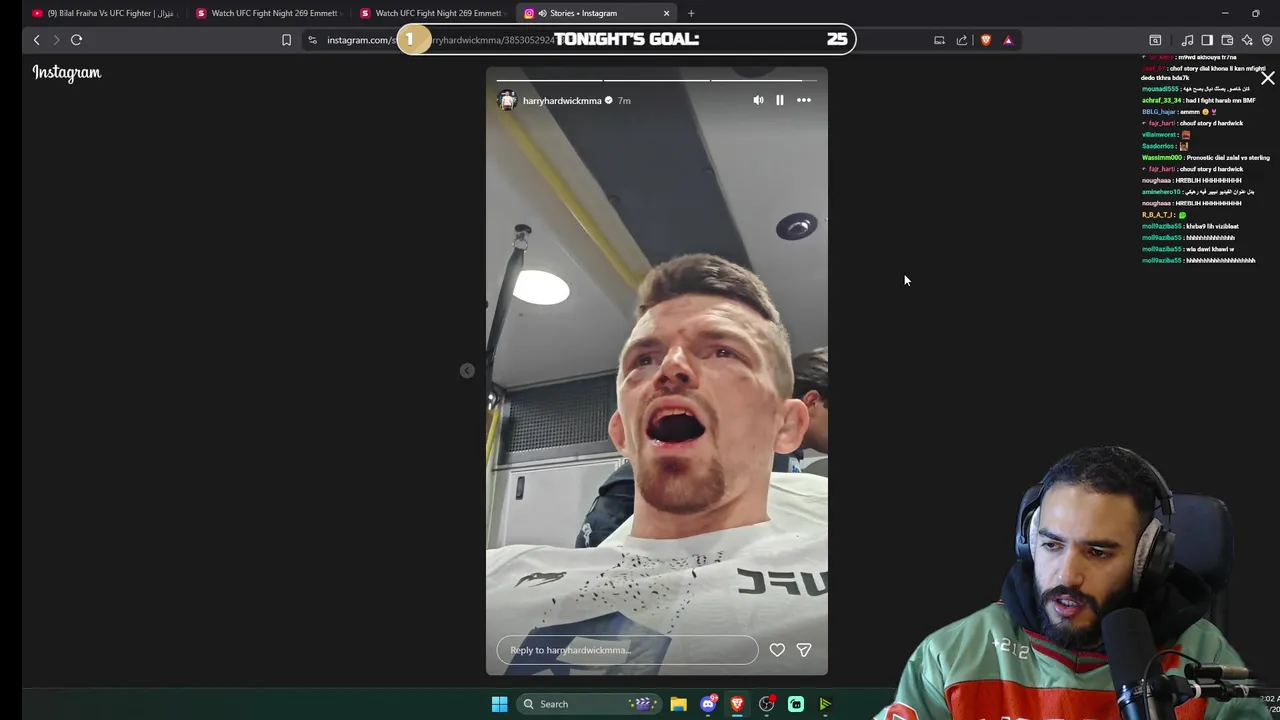Open Brave VPN shield icon
This screenshot has height=720, width=1280.
tap(1267, 40)
